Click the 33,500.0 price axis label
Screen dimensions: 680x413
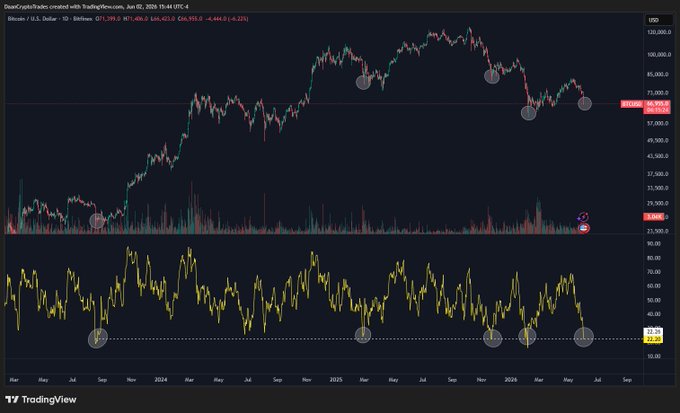coord(658,188)
